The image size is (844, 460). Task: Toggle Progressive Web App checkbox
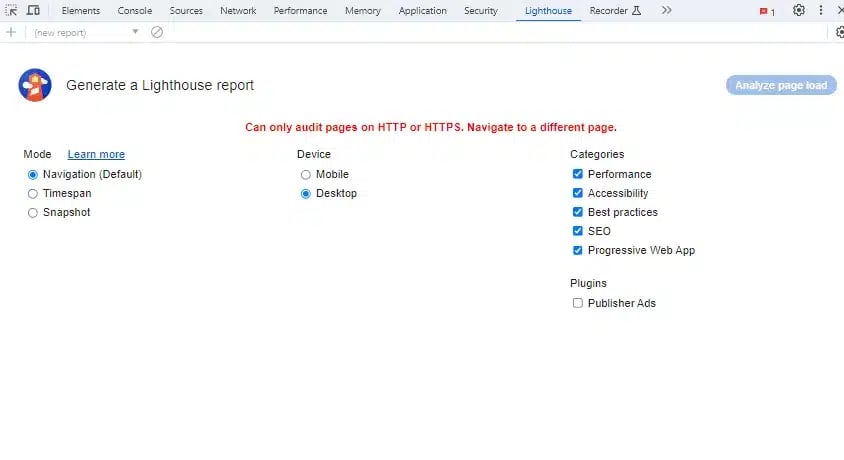[x=578, y=250]
